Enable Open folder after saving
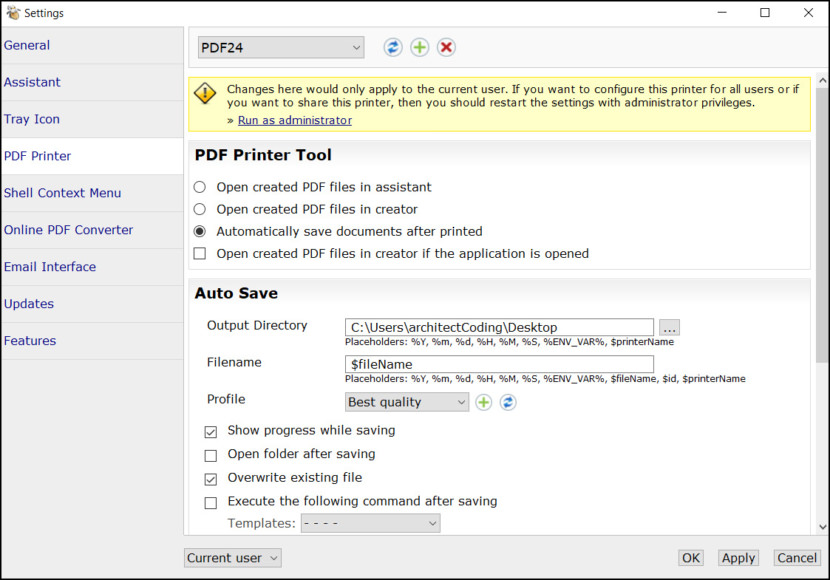 211,455
